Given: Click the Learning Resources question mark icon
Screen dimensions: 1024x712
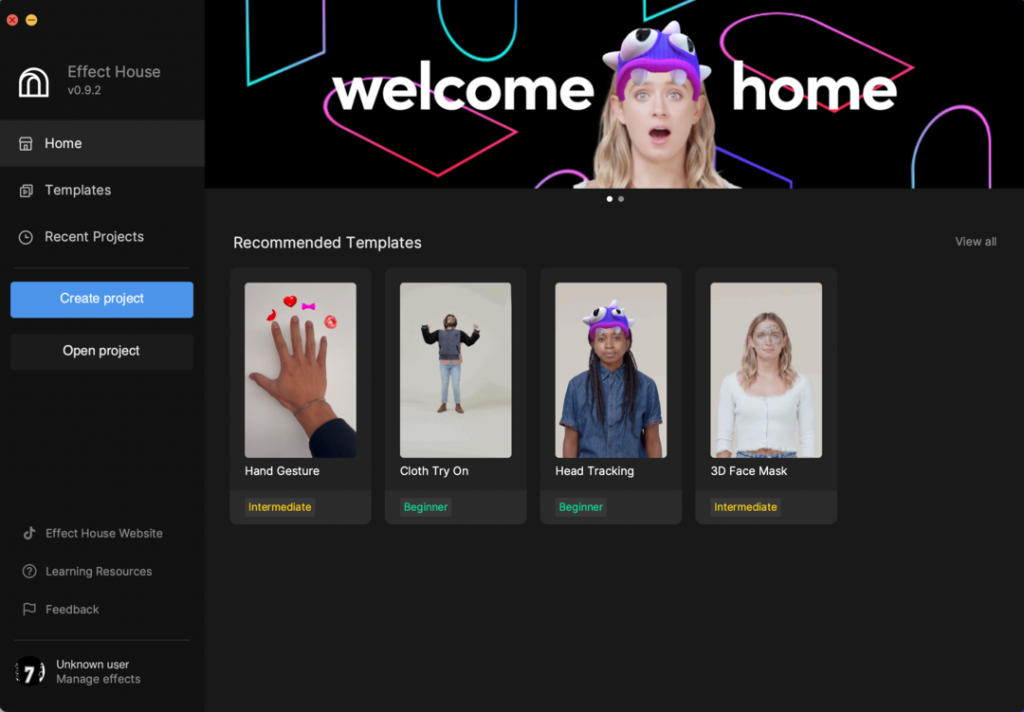Looking at the screenshot, I should pyautogui.click(x=29, y=571).
